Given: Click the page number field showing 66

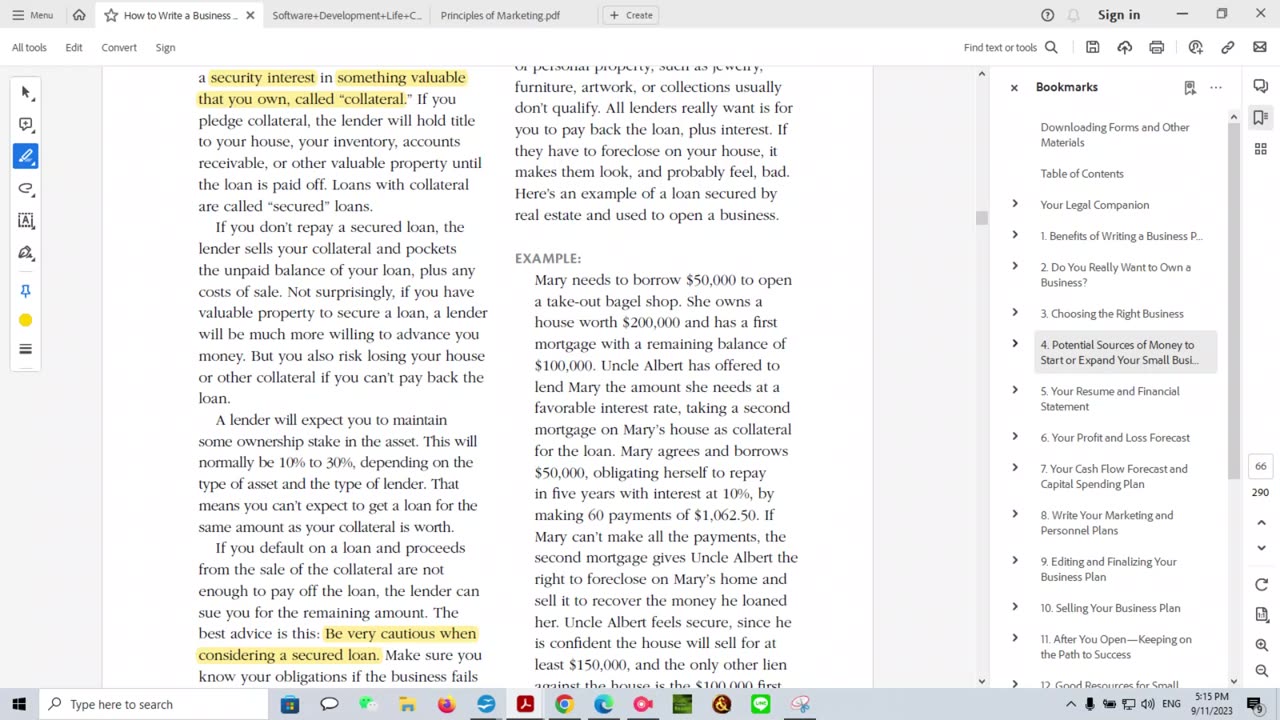Looking at the screenshot, I should coord(1260,466).
